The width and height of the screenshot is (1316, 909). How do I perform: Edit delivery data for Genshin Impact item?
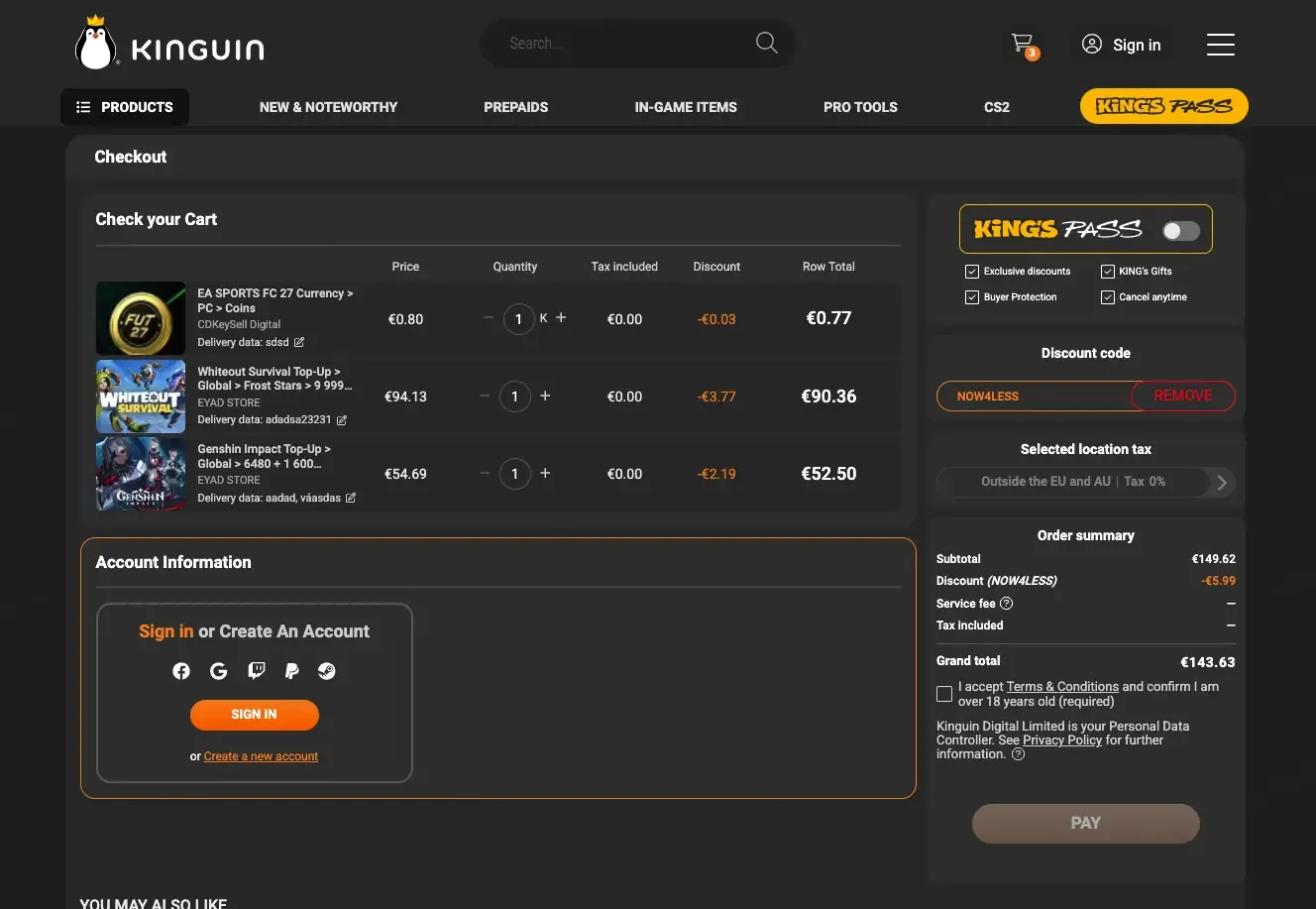(x=350, y=498)
